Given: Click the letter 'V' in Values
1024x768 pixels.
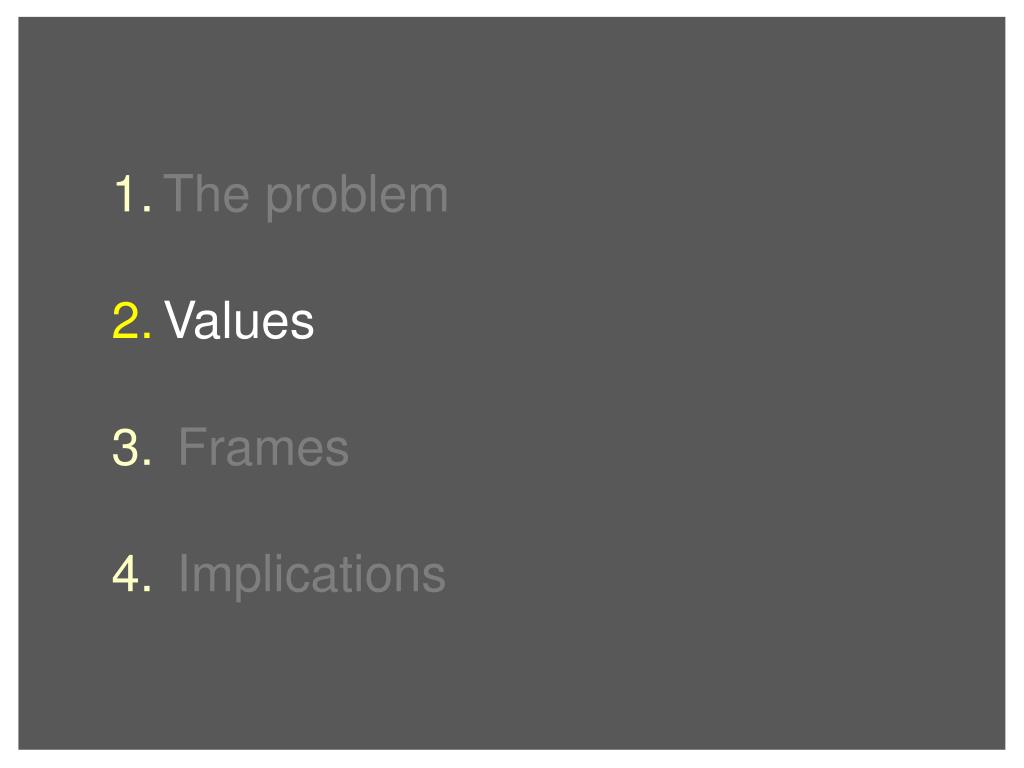Looking at the screenshot, I should click(180, 320).
